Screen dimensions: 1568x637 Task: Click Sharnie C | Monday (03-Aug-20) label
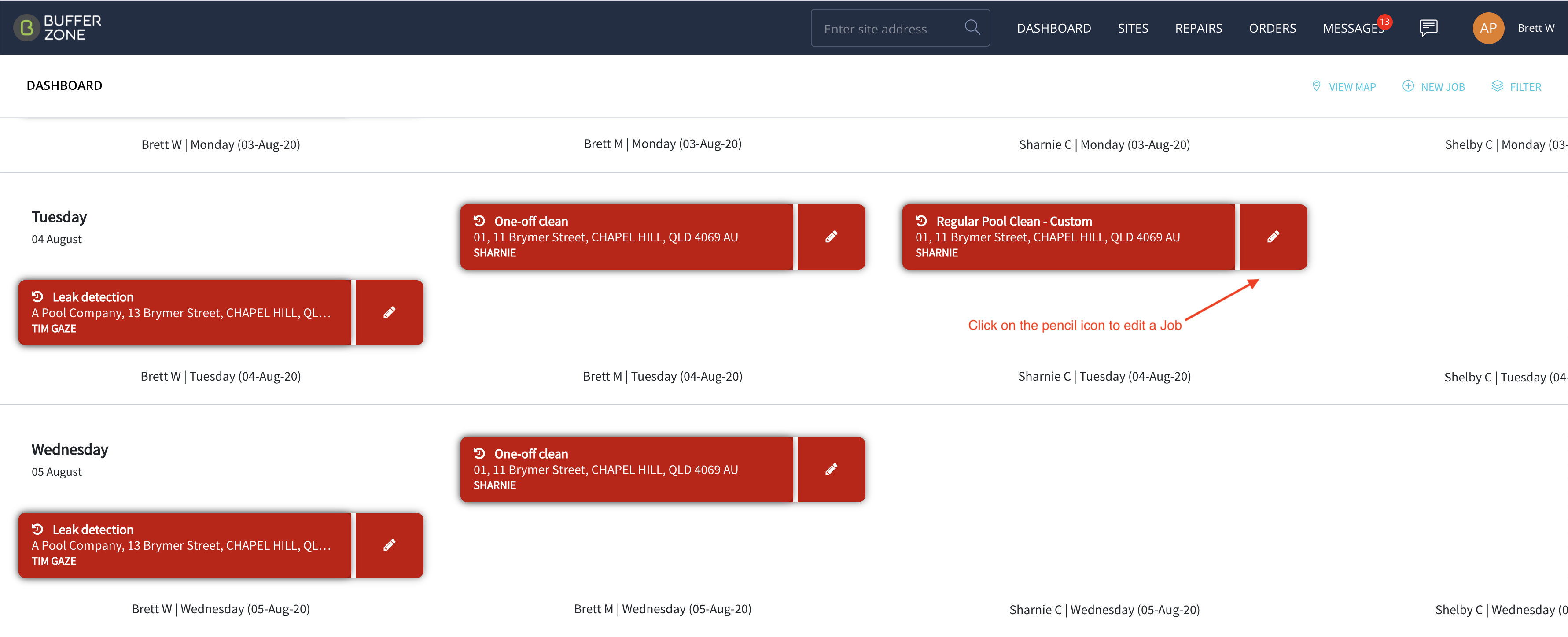(x=1104, y=145)
